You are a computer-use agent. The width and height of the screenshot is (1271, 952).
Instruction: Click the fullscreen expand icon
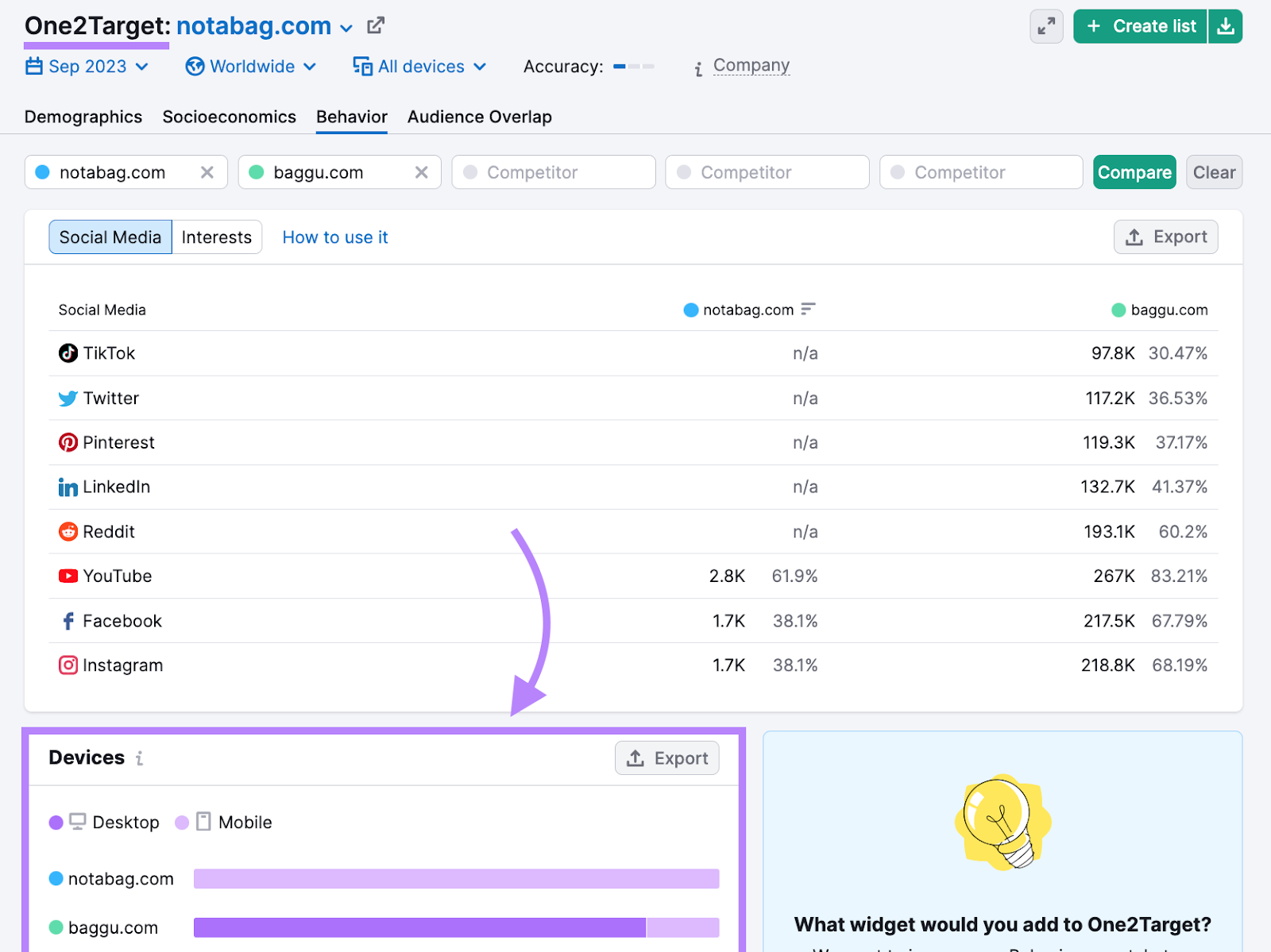[x=1046, y=26]
